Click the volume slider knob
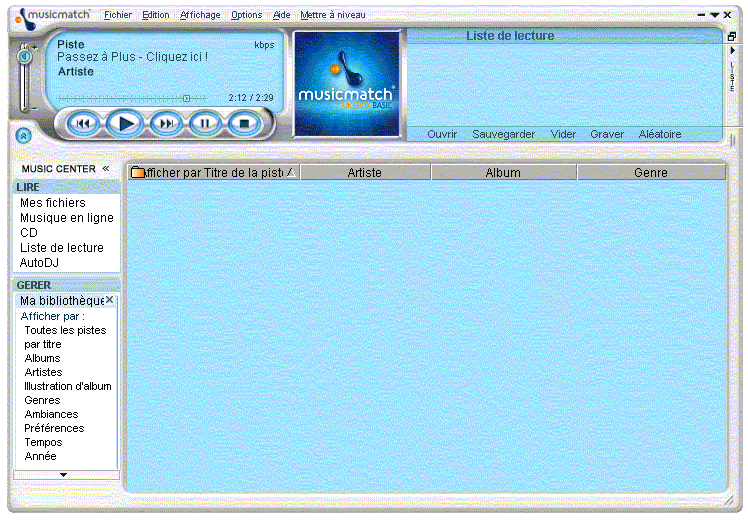 [x=24, y=57]
